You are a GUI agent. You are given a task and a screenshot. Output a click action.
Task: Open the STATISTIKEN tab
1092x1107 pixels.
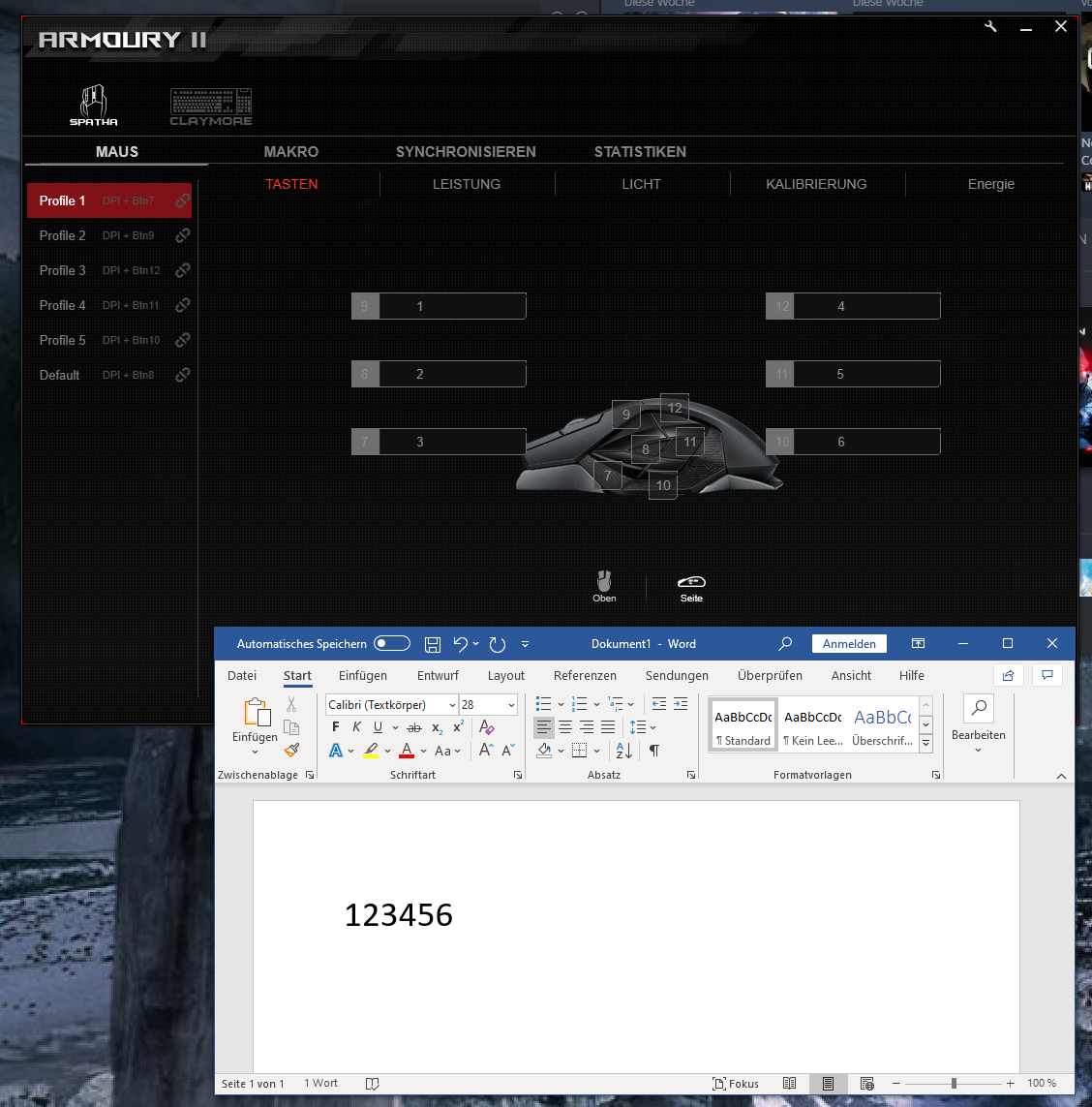[640, 152]
